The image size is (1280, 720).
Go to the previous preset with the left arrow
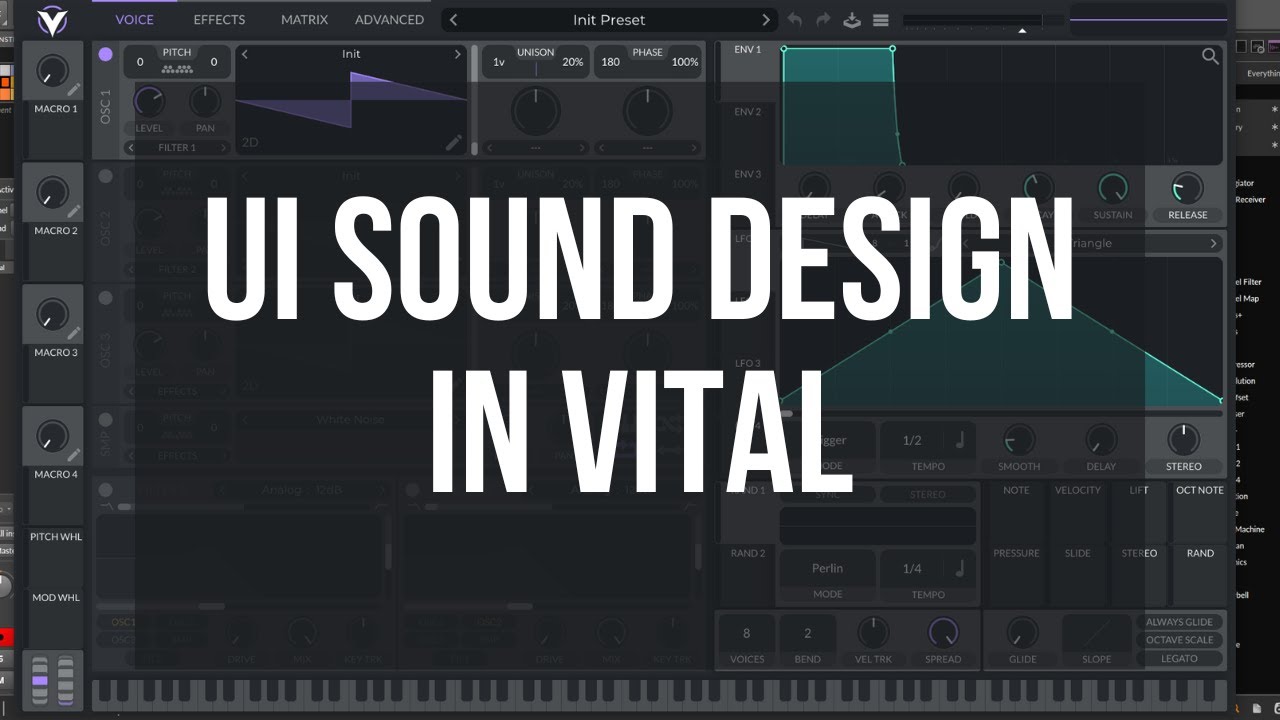(x=453, y=20)
